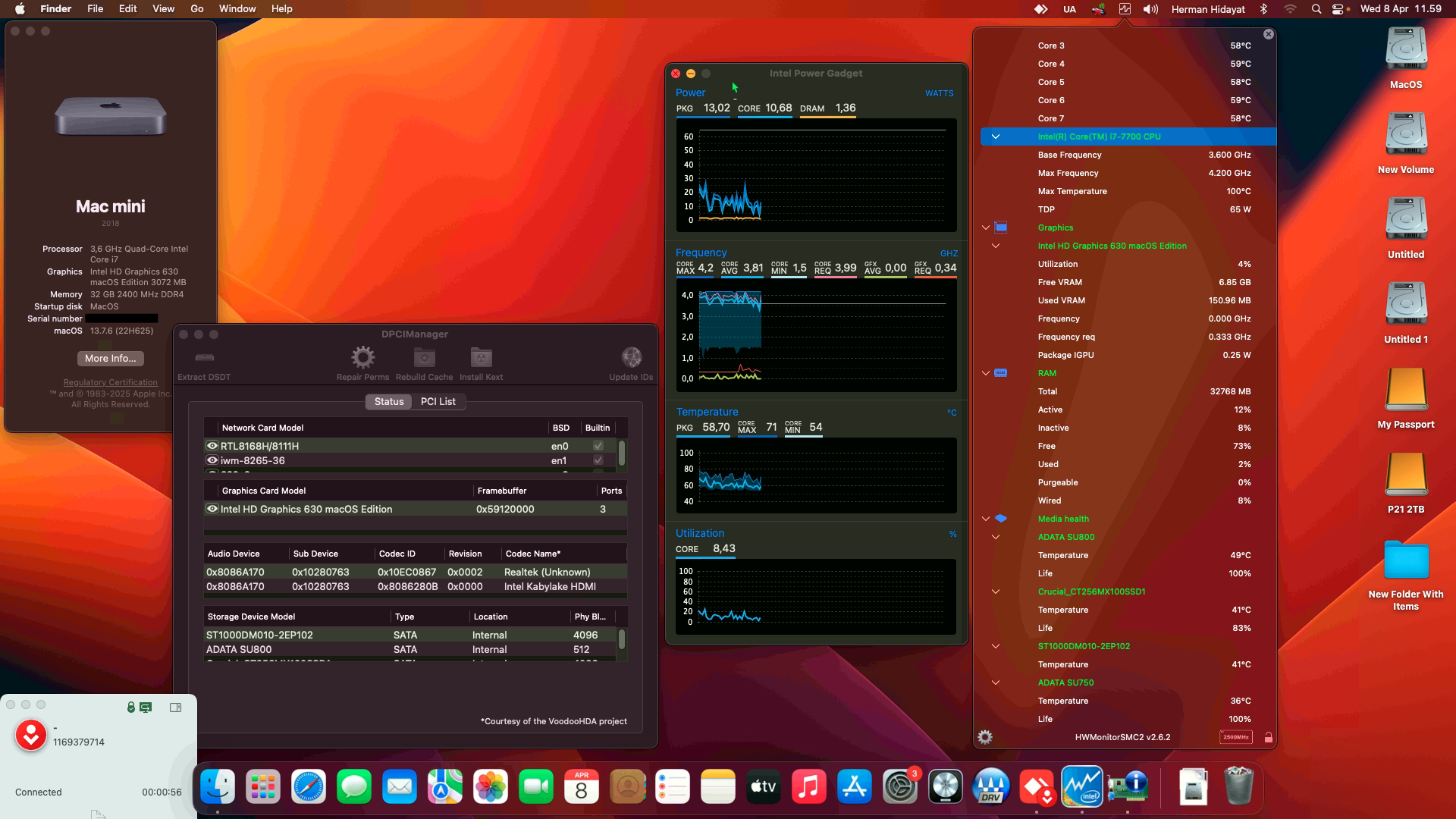Open Messages from the Dock

[x=354, y=786]
